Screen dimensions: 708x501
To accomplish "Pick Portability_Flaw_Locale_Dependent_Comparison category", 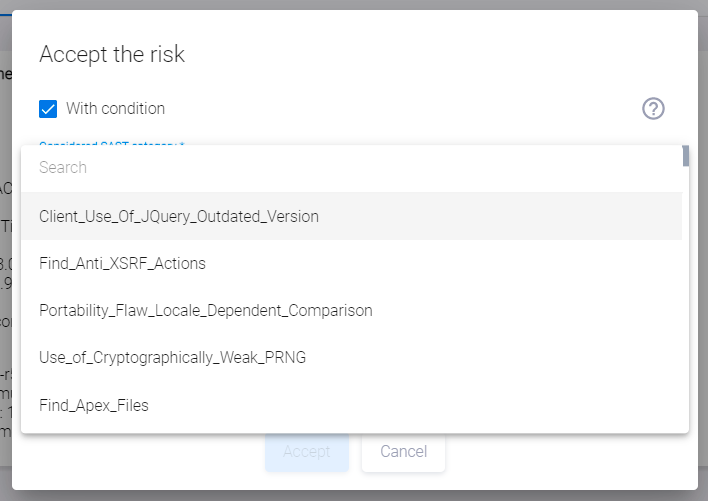I will pos(205,311).
